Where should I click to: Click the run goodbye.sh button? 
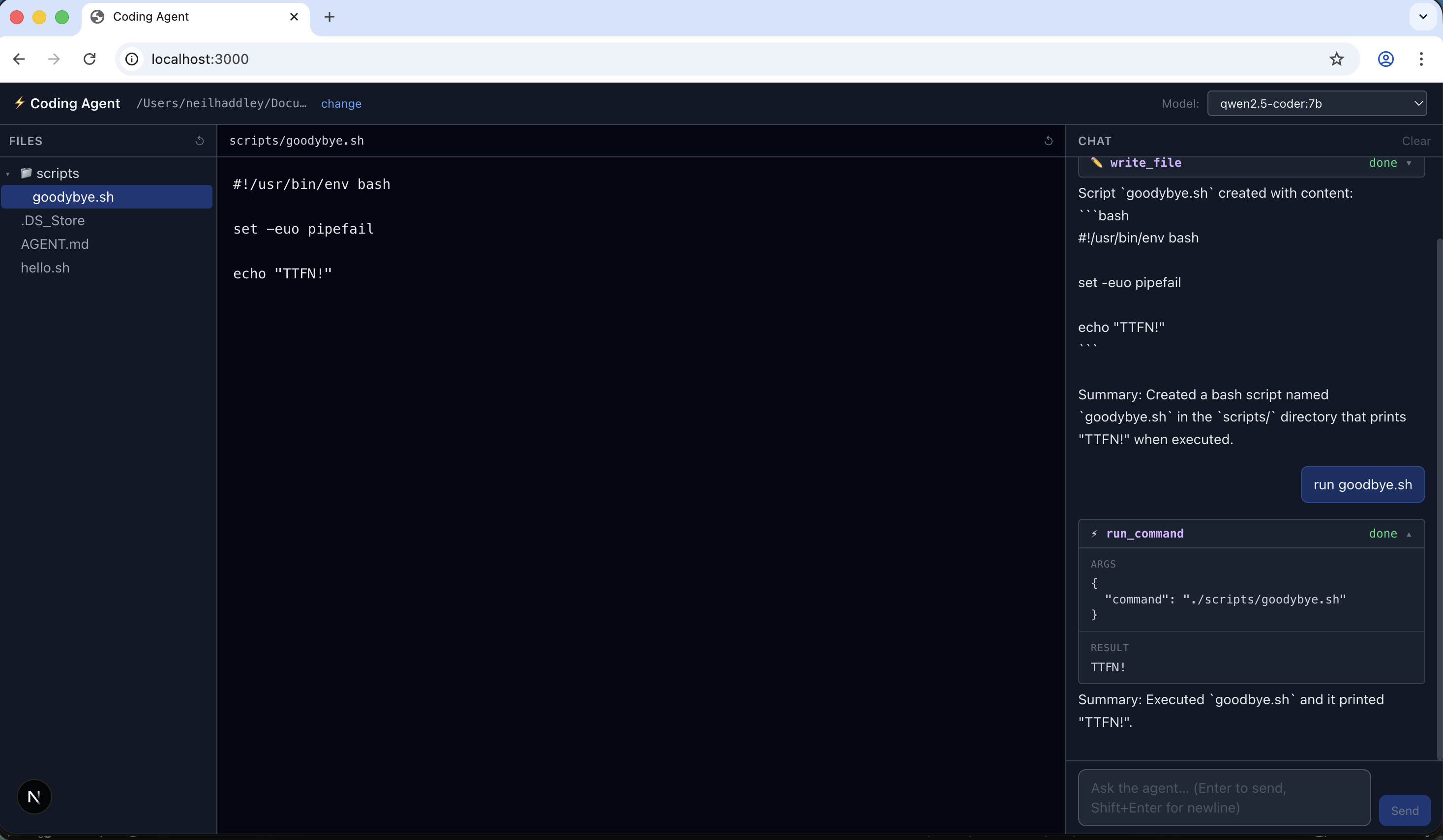point(1362,484)
